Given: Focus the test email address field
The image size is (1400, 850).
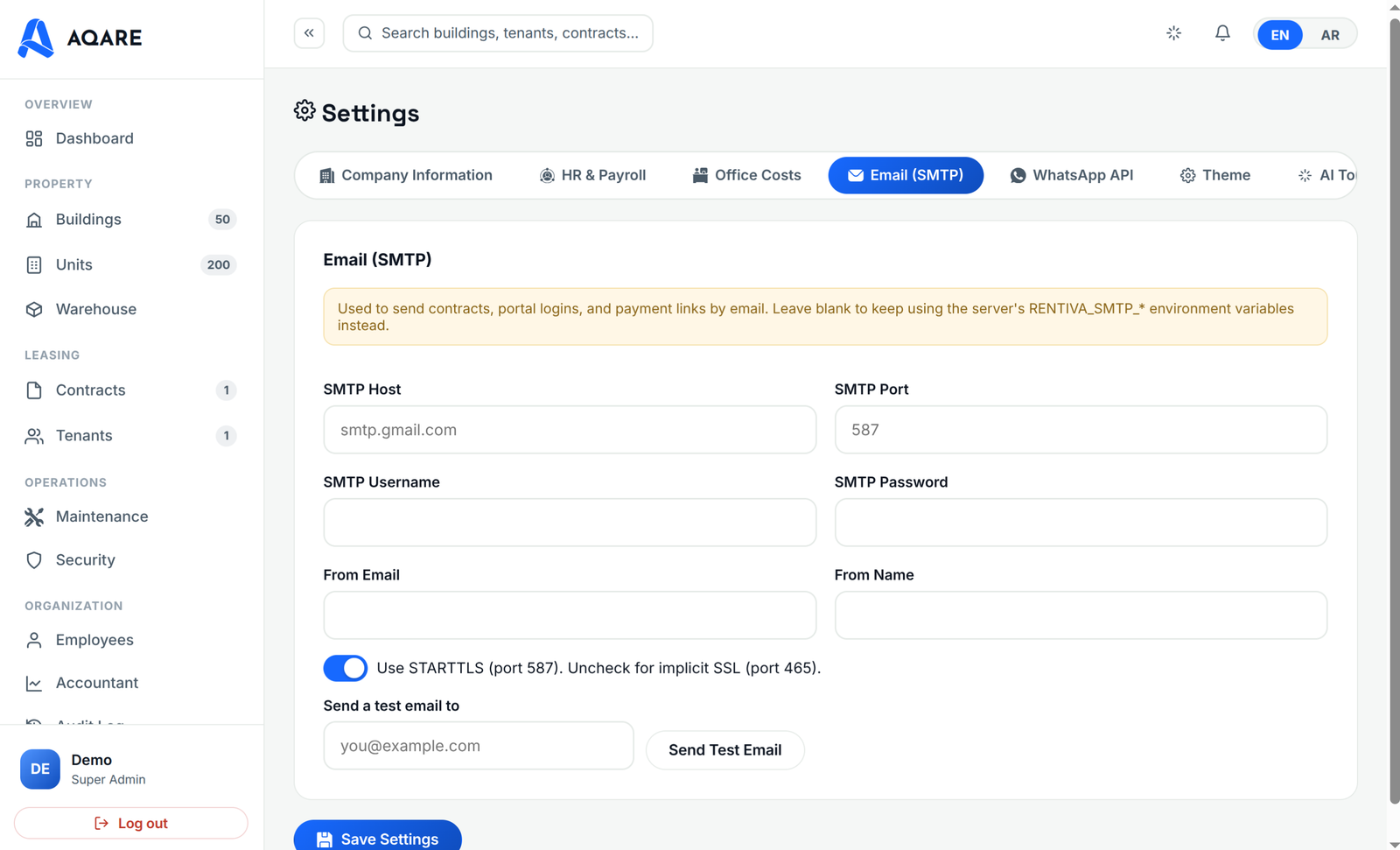Looking at the screenshot, I should (479, 746).
